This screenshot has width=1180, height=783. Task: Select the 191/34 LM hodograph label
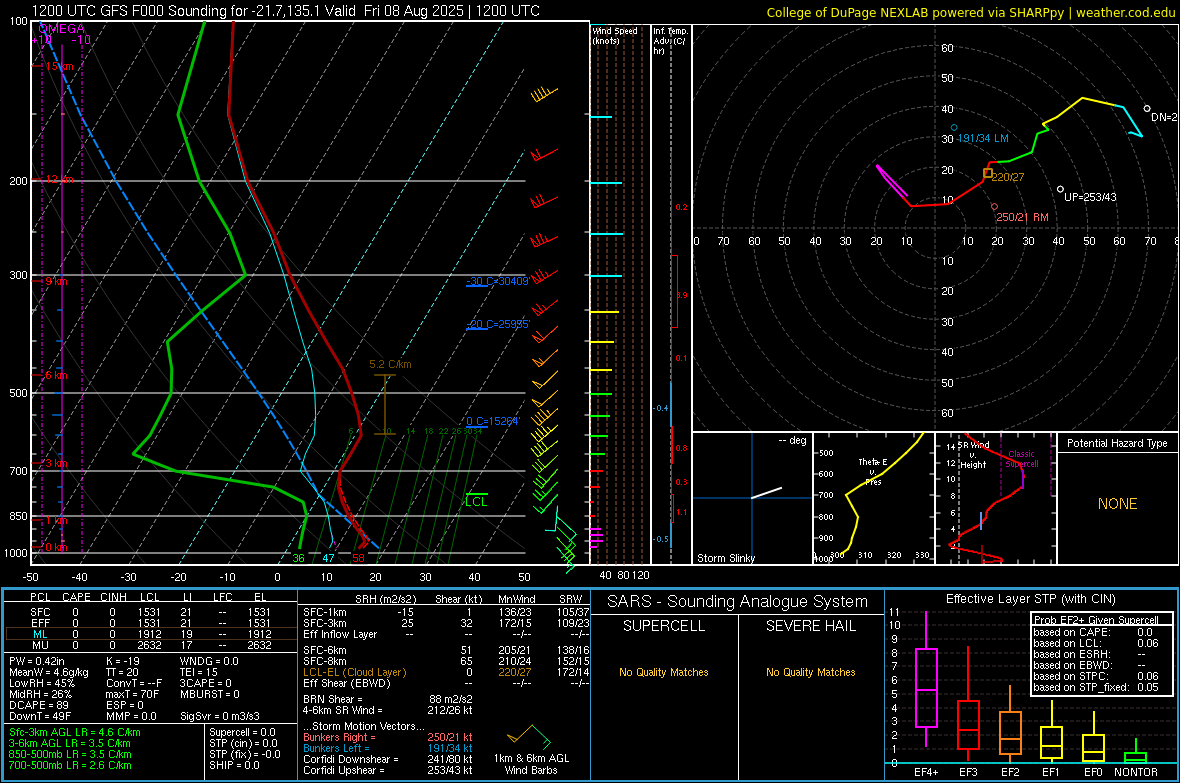click(x=983, y=139)
